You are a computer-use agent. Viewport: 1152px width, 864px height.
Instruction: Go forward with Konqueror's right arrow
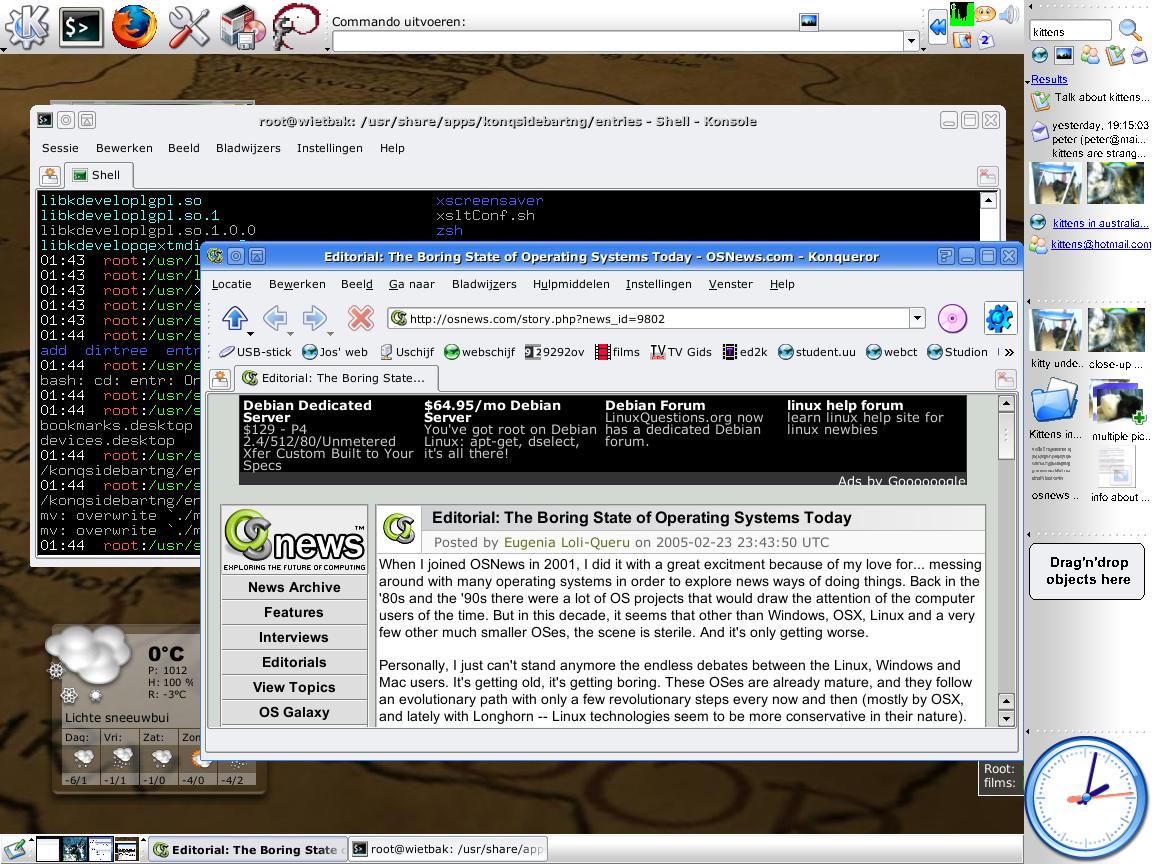(314, 317)
